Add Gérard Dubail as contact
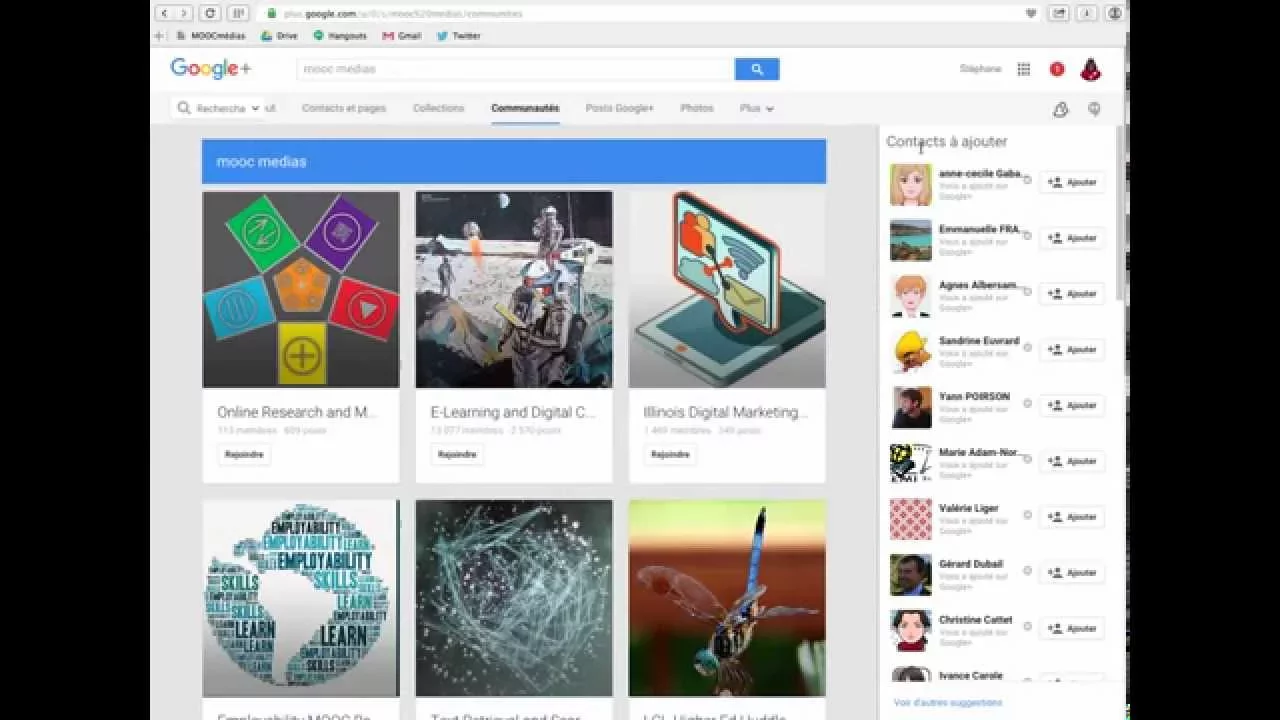The width and height of the screenshot is (1280, 720). click(1072, 573)
